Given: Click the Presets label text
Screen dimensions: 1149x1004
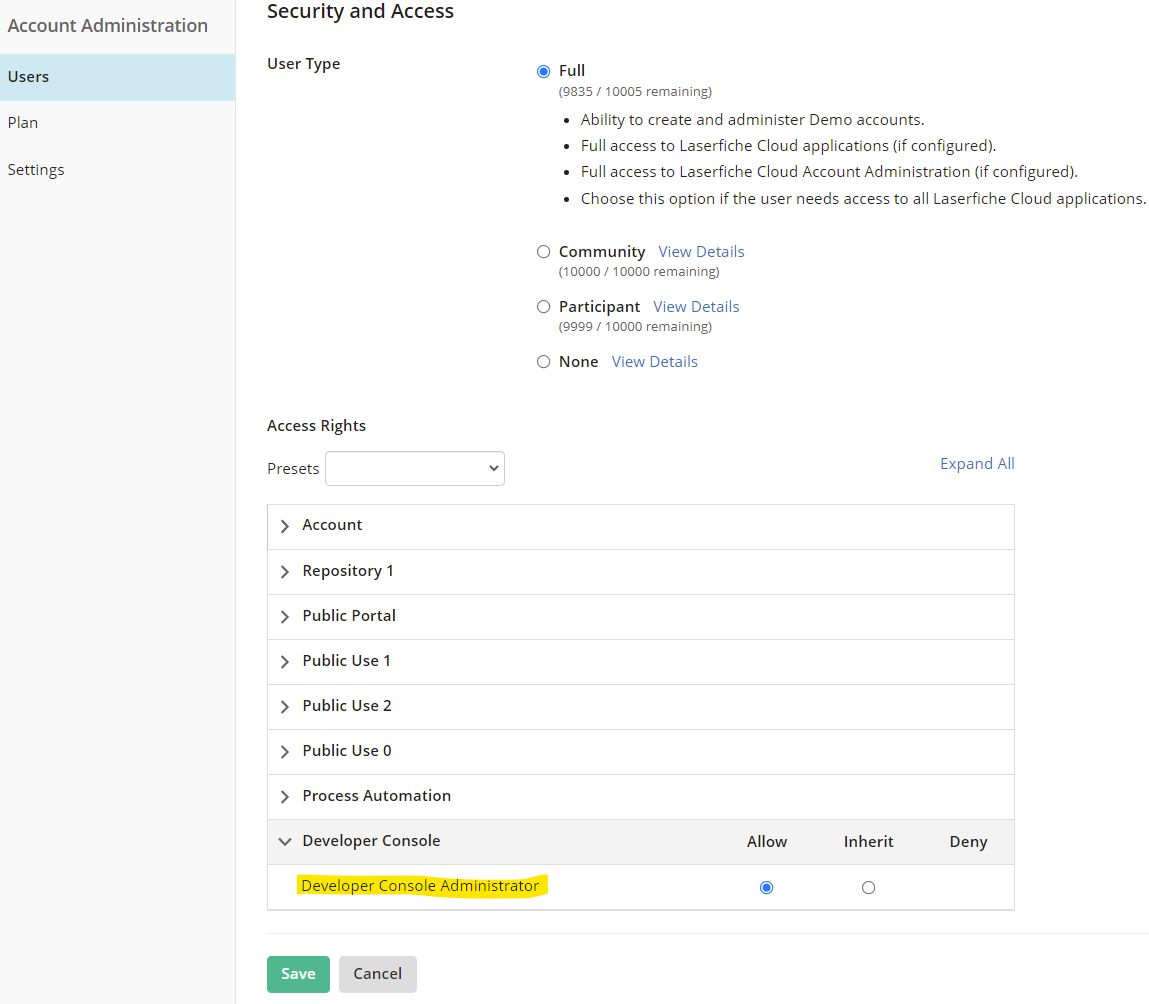Looking at the screenshot, I should coord(293,469).
